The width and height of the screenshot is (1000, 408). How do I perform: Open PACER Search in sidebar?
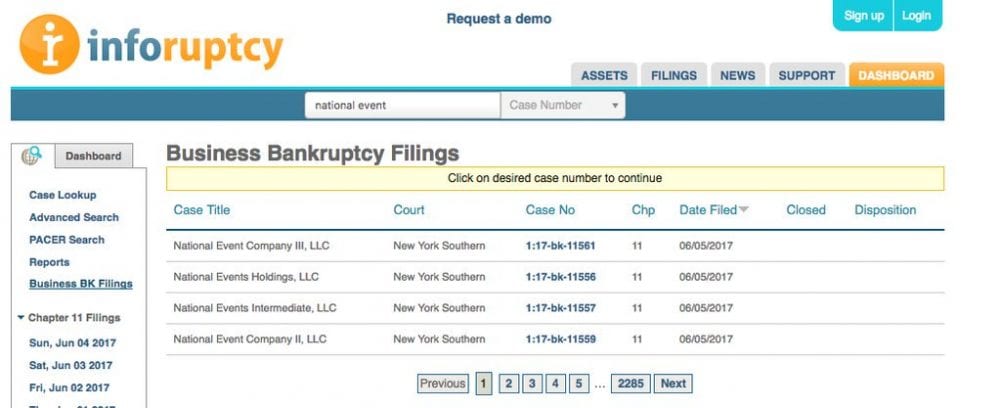pyautogui.click(x=66, y=240)
